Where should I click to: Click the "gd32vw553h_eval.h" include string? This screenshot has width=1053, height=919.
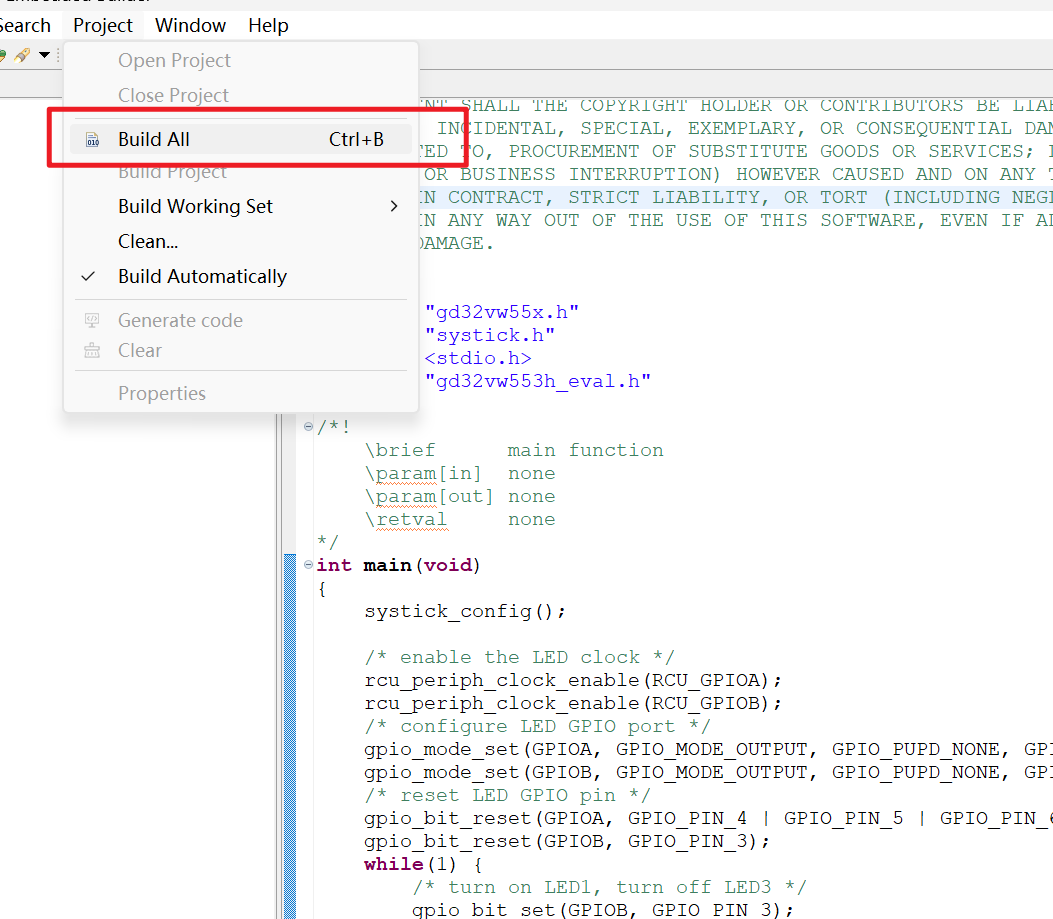(x=537, y=381)
